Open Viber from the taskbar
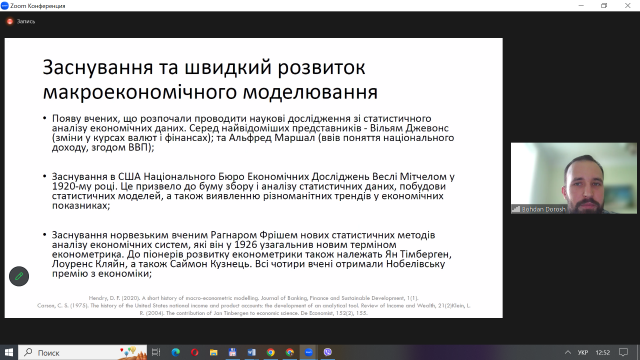The width and height of the screenshot is (640, 360). (328, 352)
